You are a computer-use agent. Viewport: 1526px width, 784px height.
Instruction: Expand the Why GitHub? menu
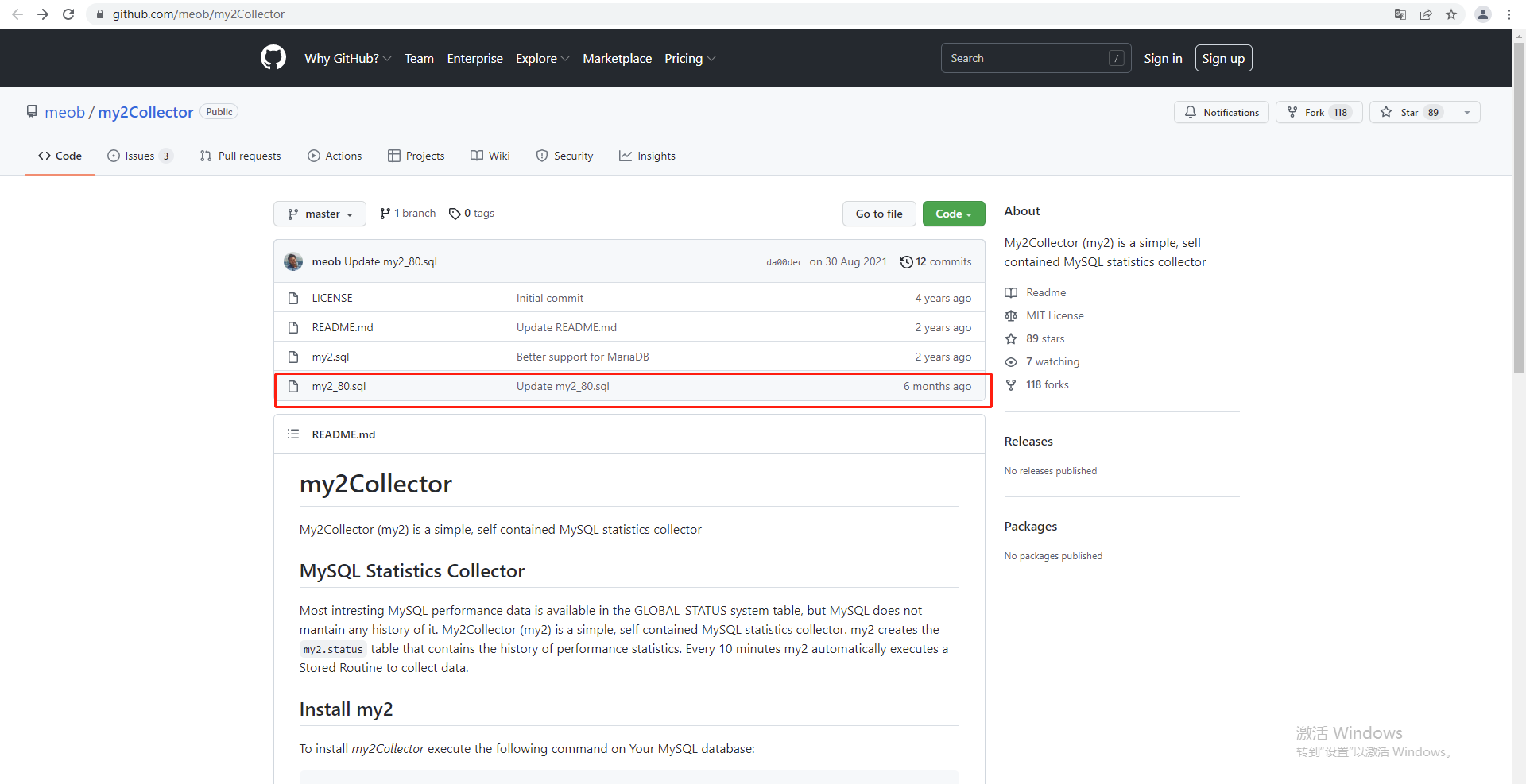347,58
